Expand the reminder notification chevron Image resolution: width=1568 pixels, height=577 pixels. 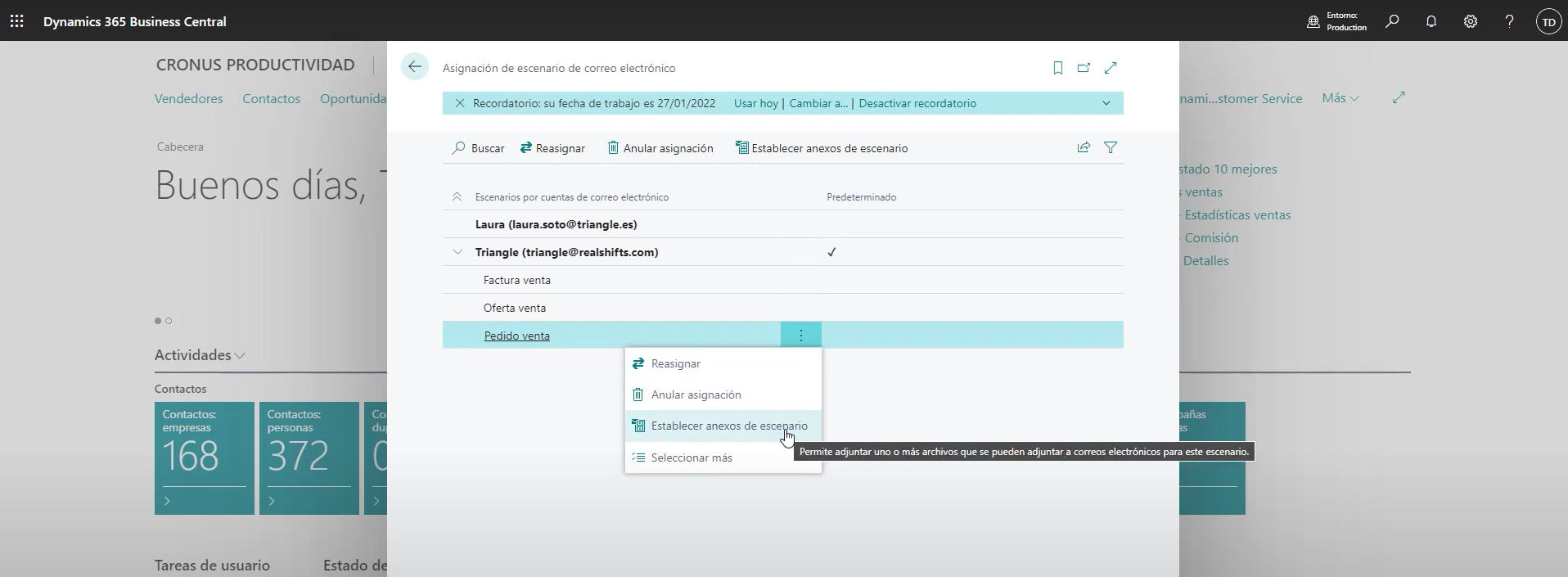point(1106,103)
